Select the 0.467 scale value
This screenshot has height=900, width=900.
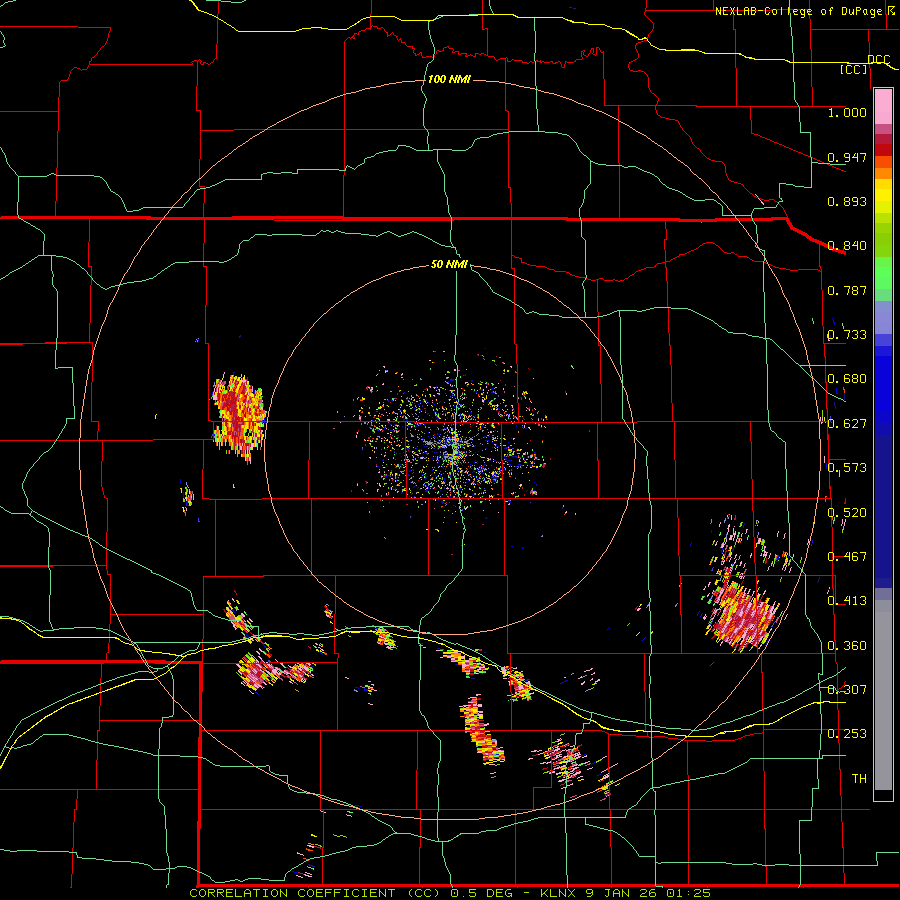(847, 557)
